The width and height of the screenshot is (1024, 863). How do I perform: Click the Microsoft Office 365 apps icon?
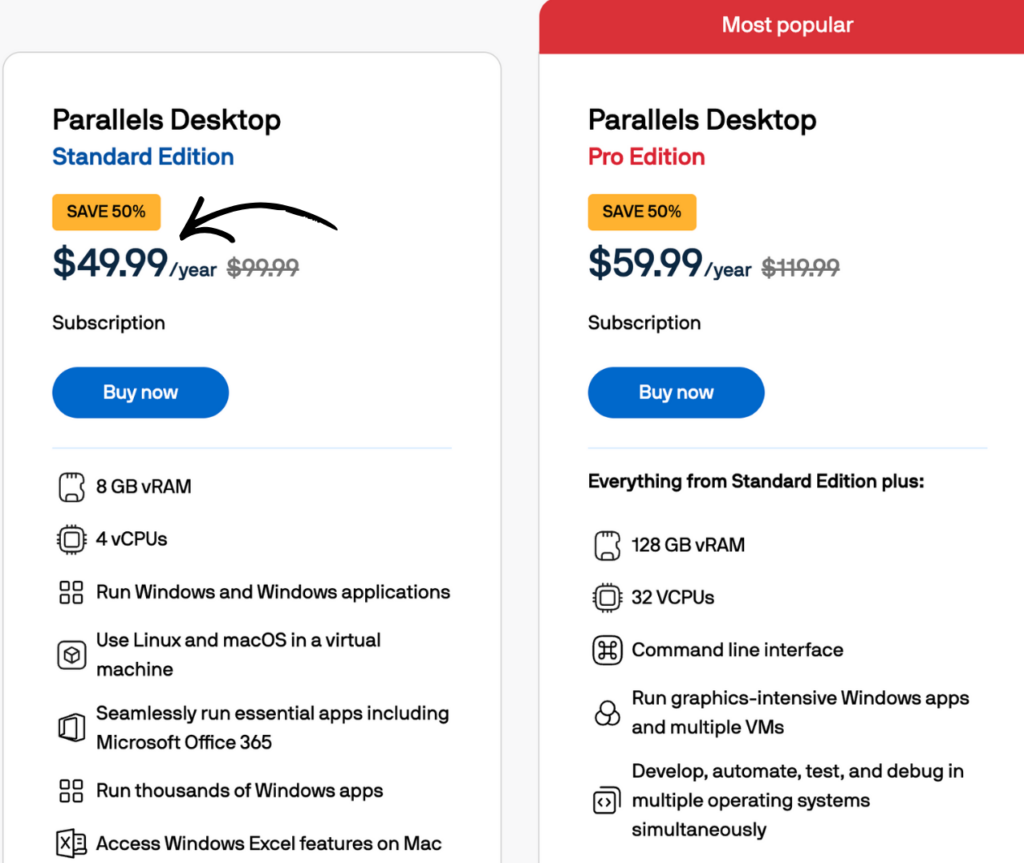pos(70,728)
